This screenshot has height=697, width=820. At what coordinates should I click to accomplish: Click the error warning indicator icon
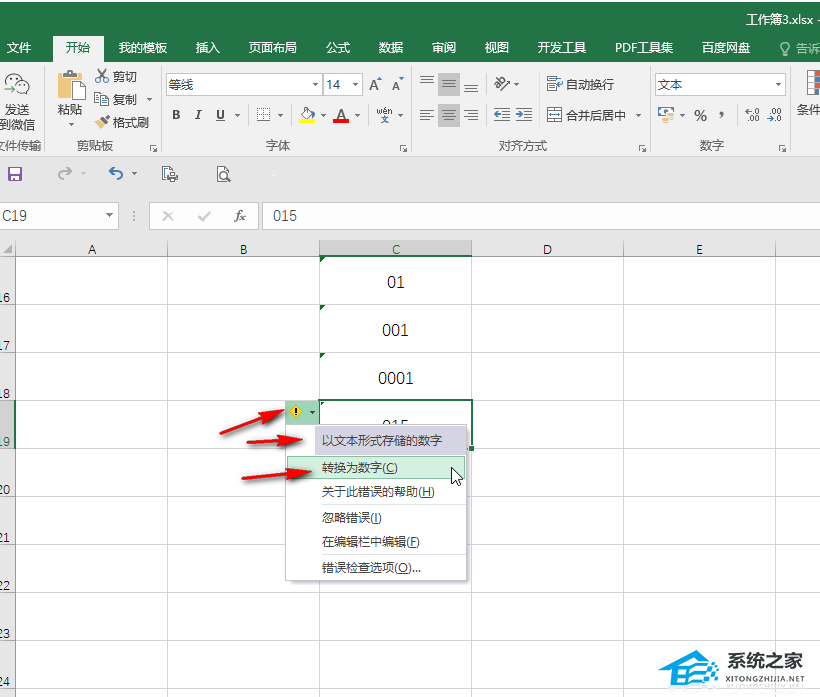(x=295, y=411)
